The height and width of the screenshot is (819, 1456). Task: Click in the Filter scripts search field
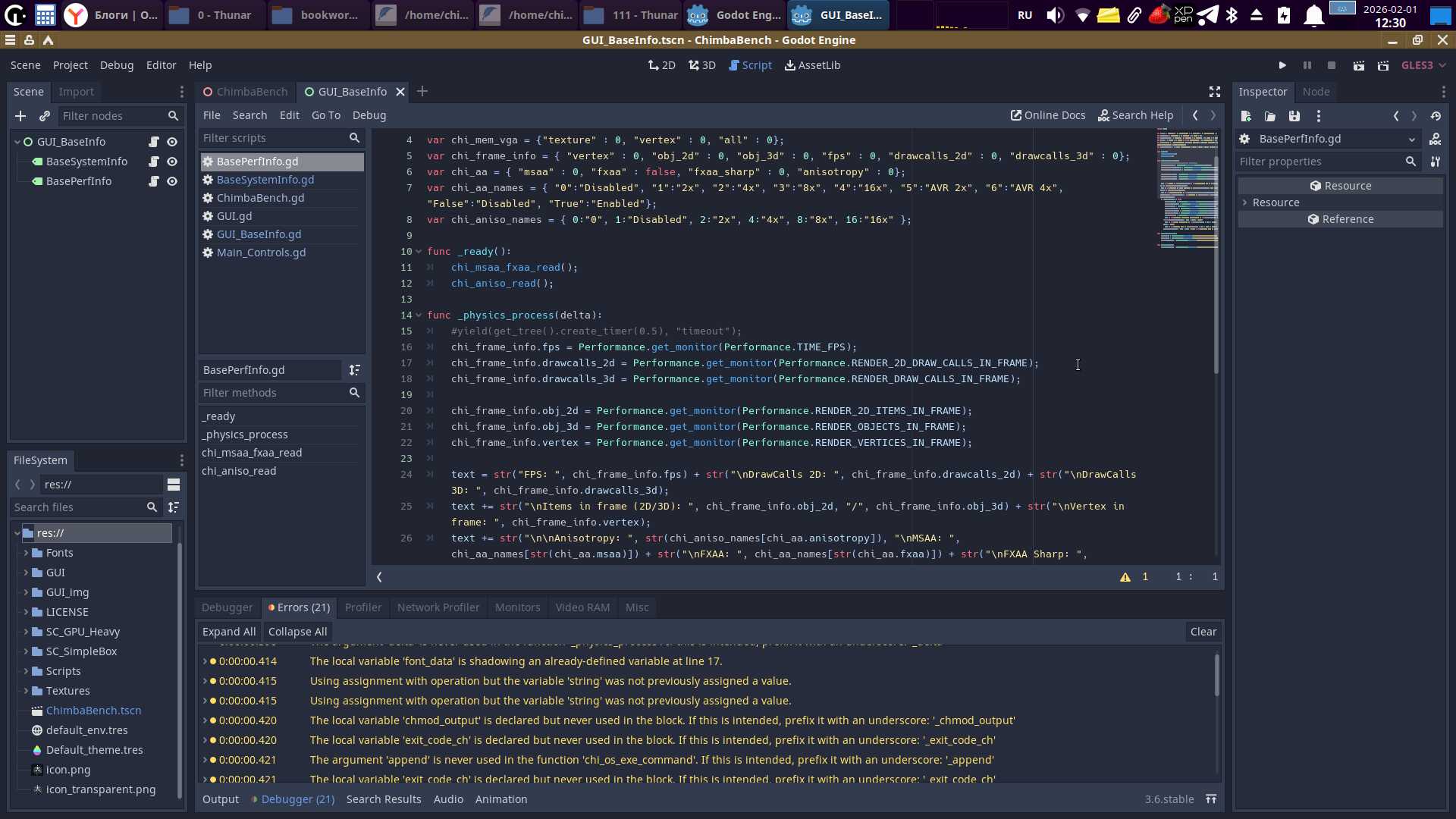273,138
